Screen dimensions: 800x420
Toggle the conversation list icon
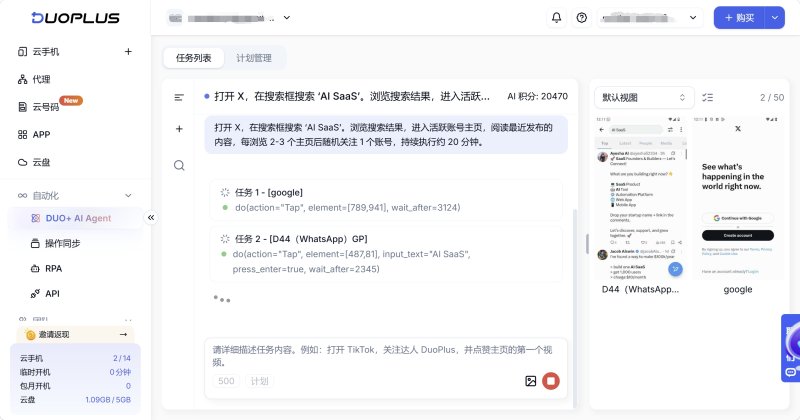[179, 97]
